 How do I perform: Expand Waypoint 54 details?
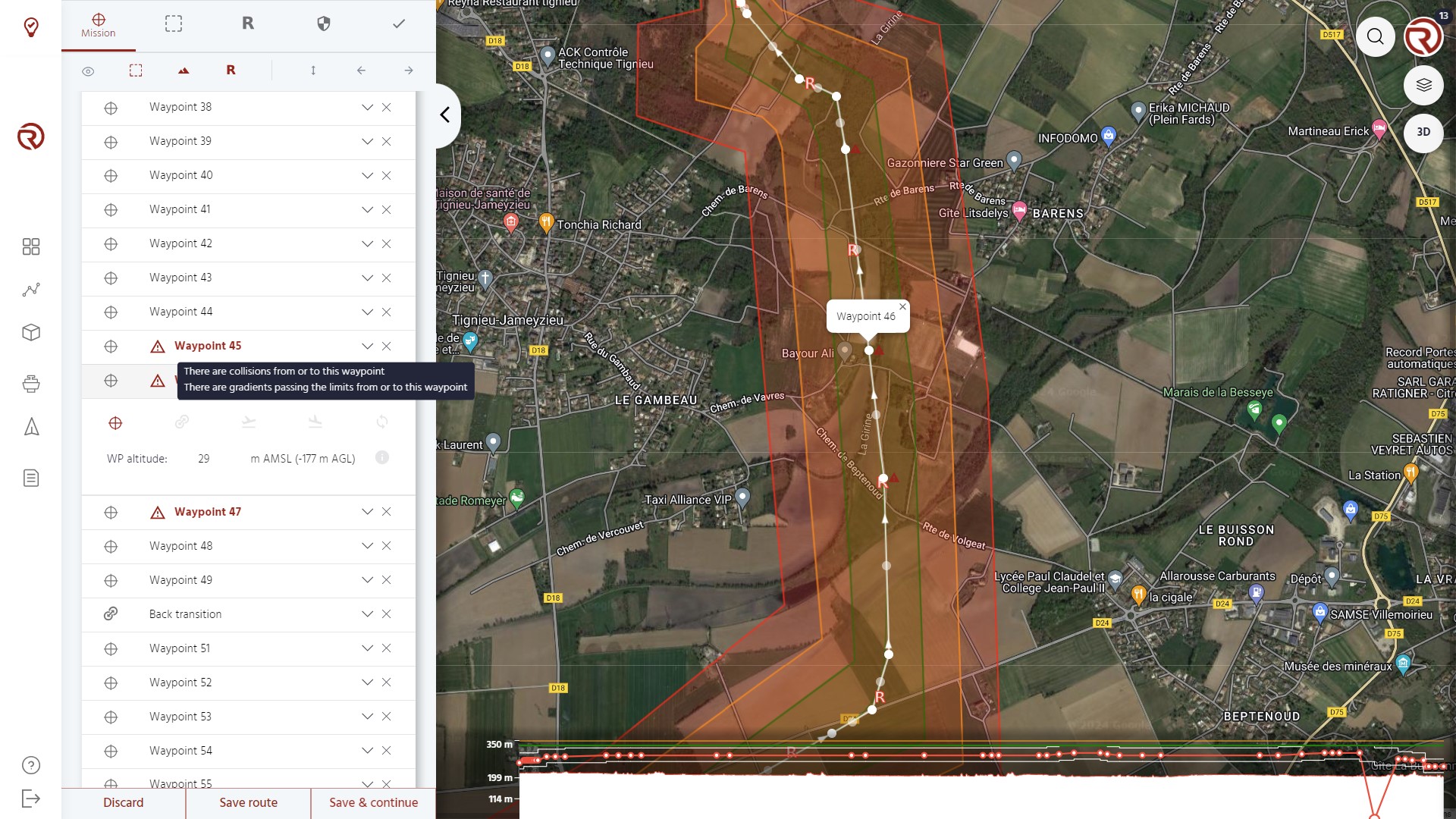(x=367, y=751)
